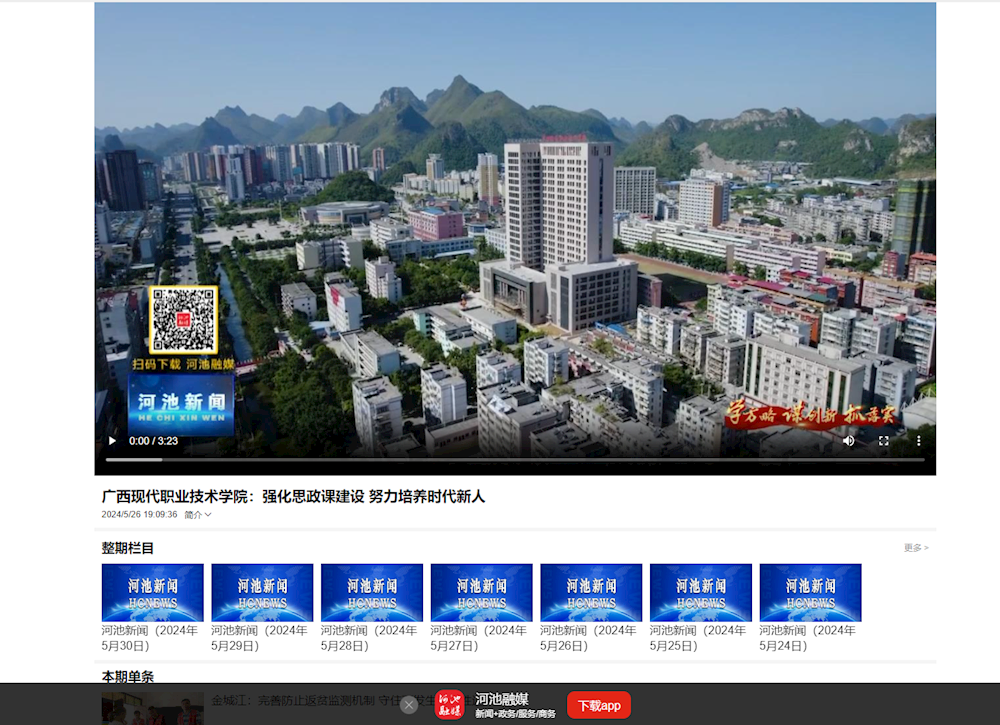Open the 金城江 news story link
The image size is (1000, 725).
pos(300,701)
